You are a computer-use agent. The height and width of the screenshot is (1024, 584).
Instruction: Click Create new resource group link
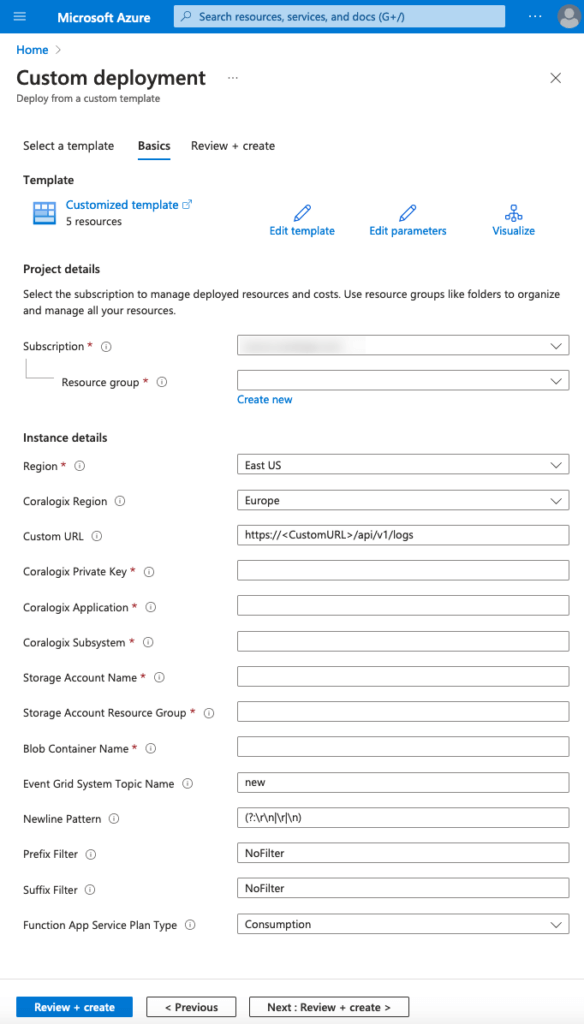pyautogui.click(x=265, y=400)
